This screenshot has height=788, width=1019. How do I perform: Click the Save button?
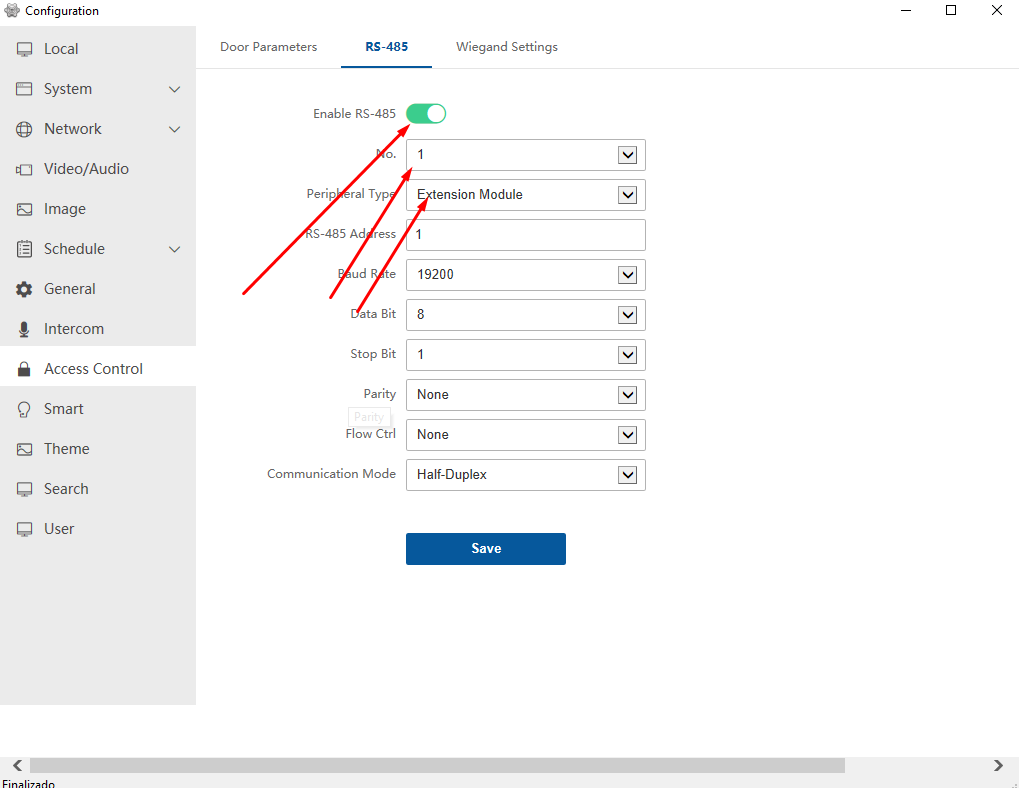click(x=486, y=549)
